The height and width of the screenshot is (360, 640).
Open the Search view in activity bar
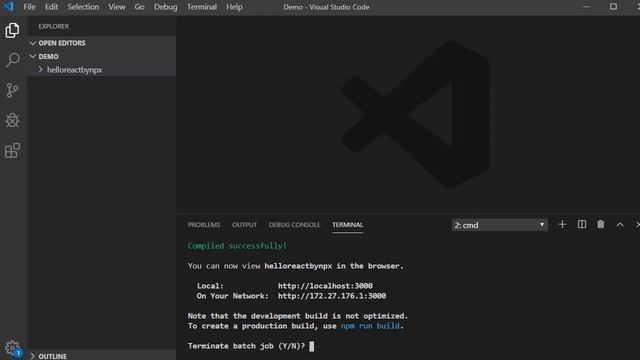pos(12,60)
